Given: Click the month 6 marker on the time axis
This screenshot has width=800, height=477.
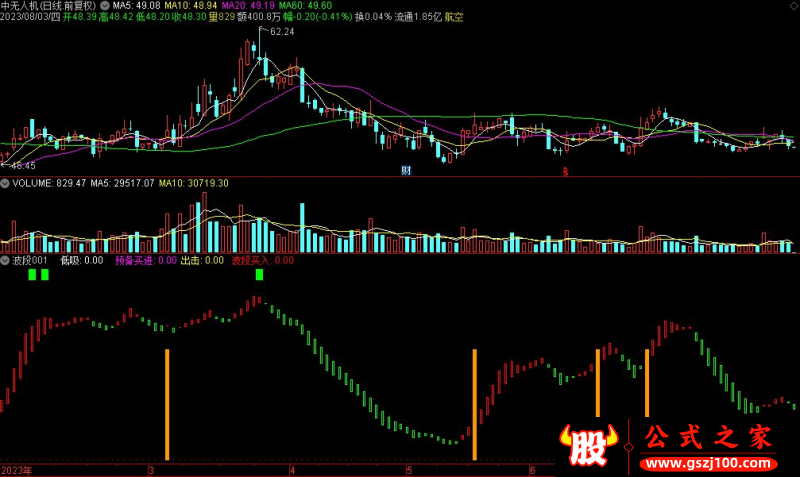Looking at the screenshot, I should click(532, 470).
